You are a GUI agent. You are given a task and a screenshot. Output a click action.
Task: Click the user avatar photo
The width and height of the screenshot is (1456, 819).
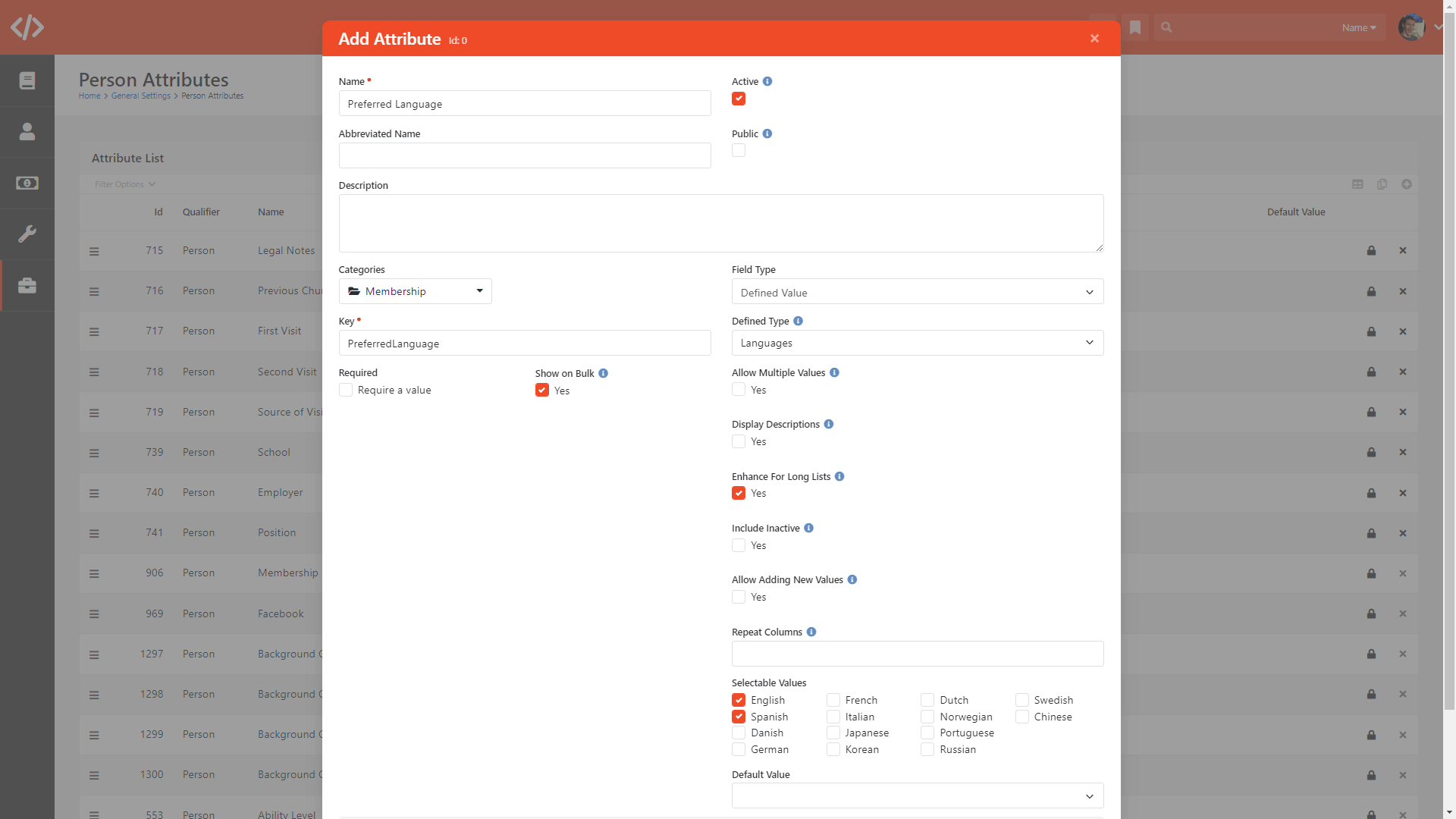coord(1411,27)
